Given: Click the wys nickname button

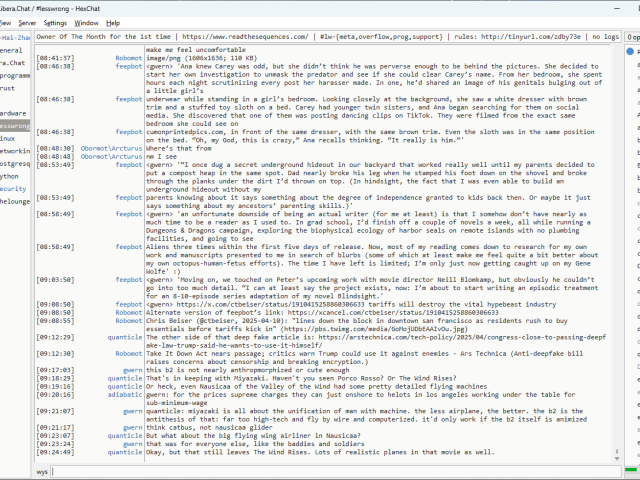Looking at the screenshot, I should coord(42,470).
